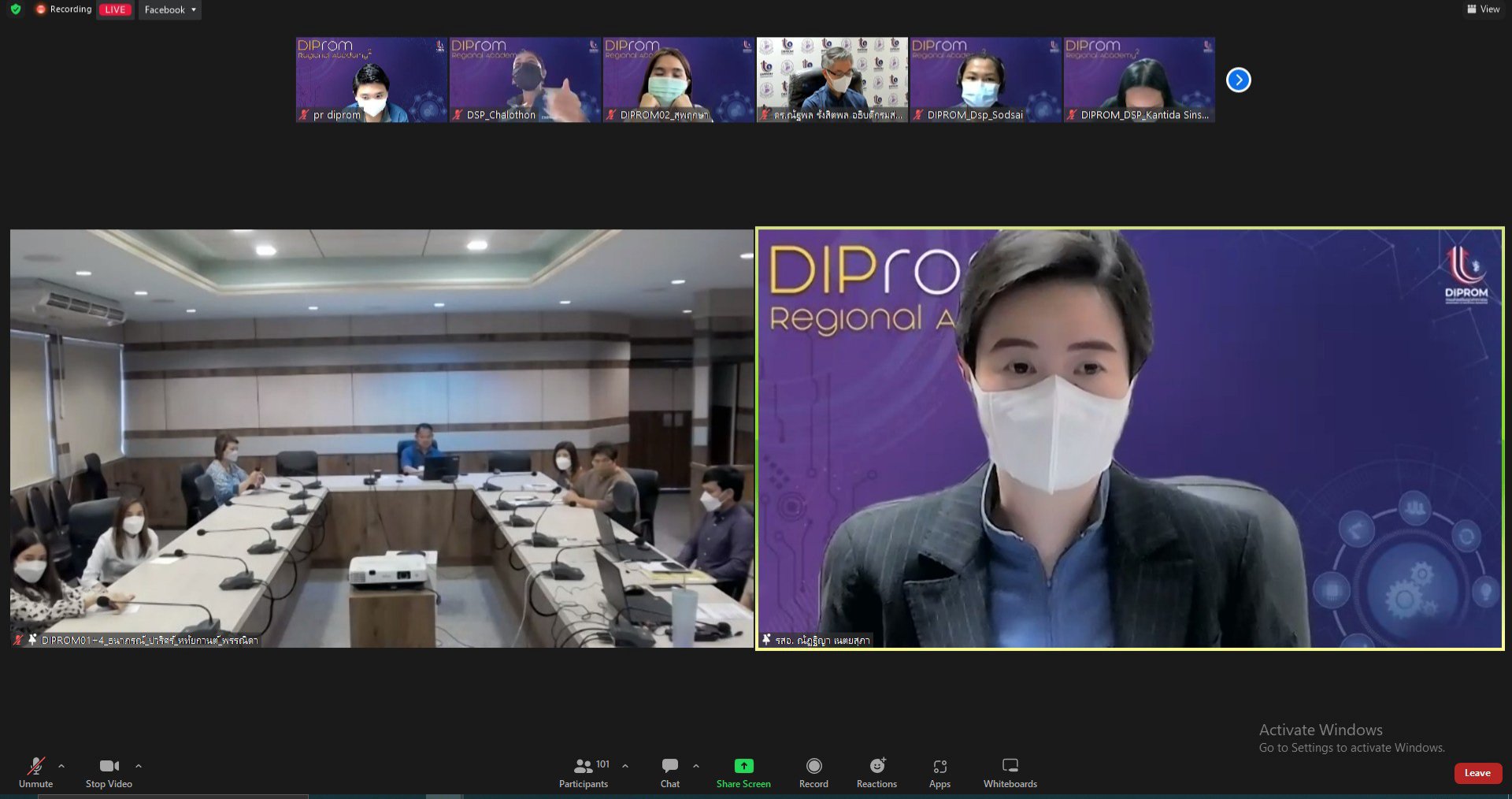1512x799 pixels.
Task: Select DIPROM_DSP_Kantida participant thumbnail
Action: tap(1139, 80)
